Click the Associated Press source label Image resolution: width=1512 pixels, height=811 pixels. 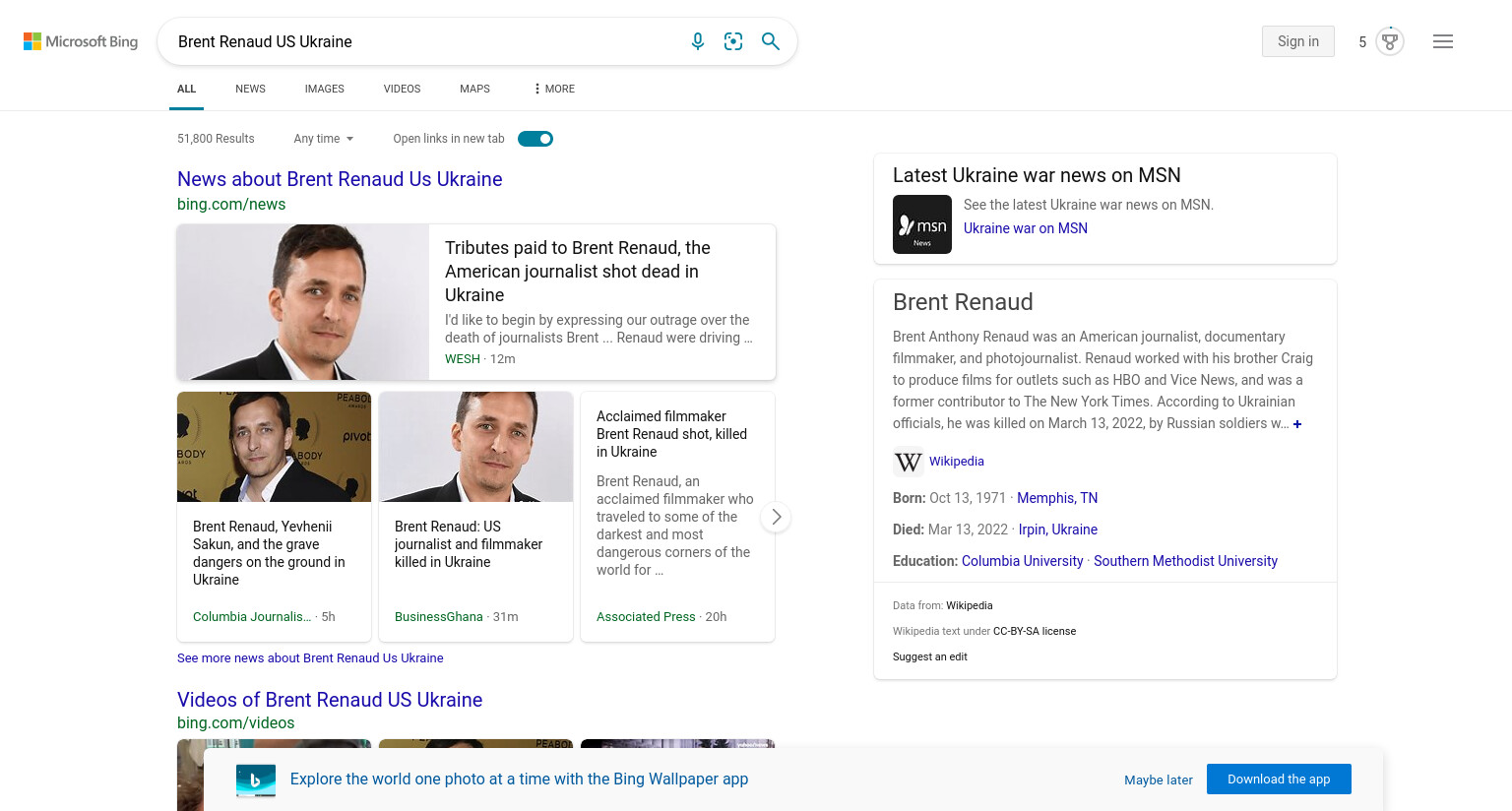646,617
